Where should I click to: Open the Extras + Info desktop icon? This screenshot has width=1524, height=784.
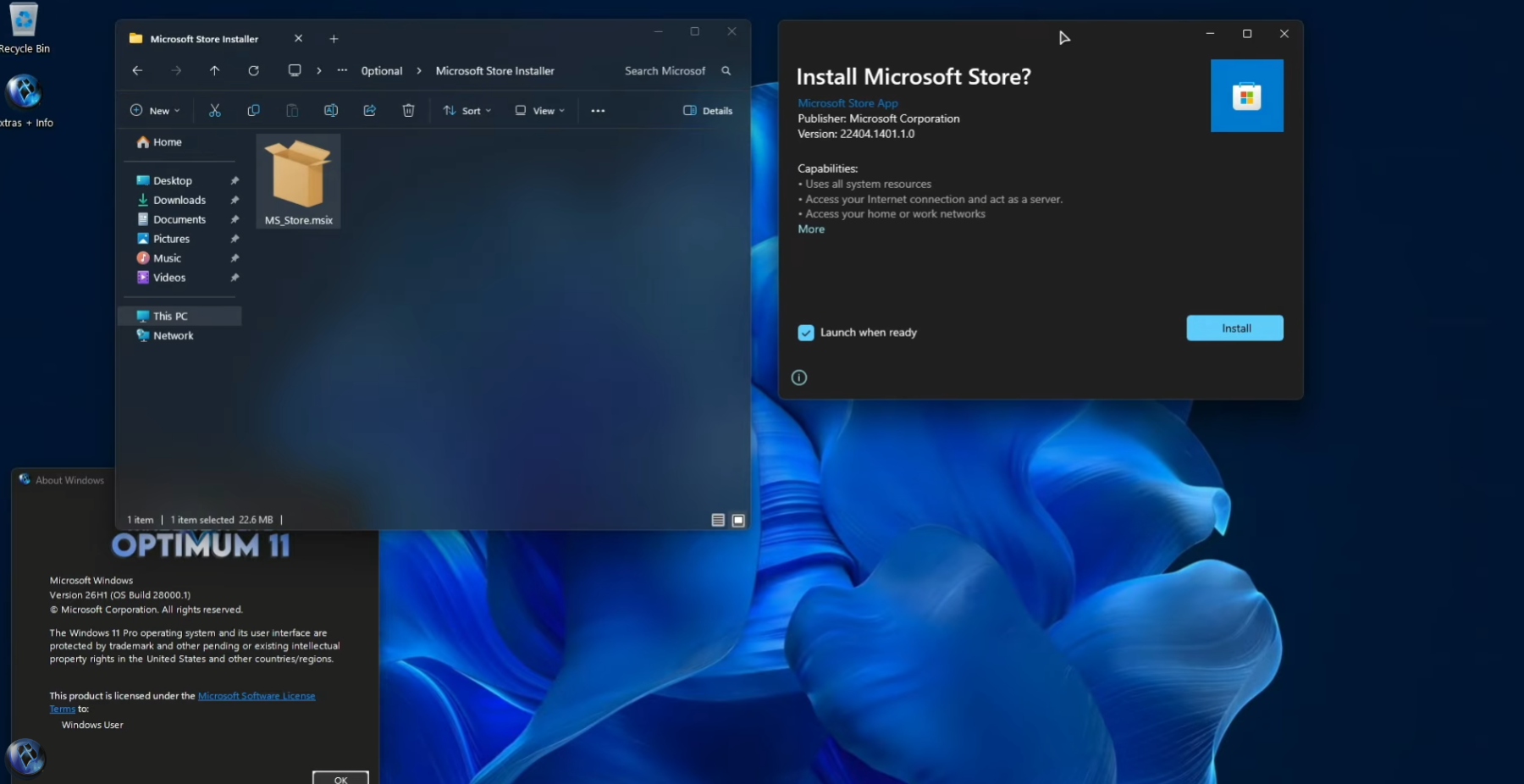coord(25,102)
